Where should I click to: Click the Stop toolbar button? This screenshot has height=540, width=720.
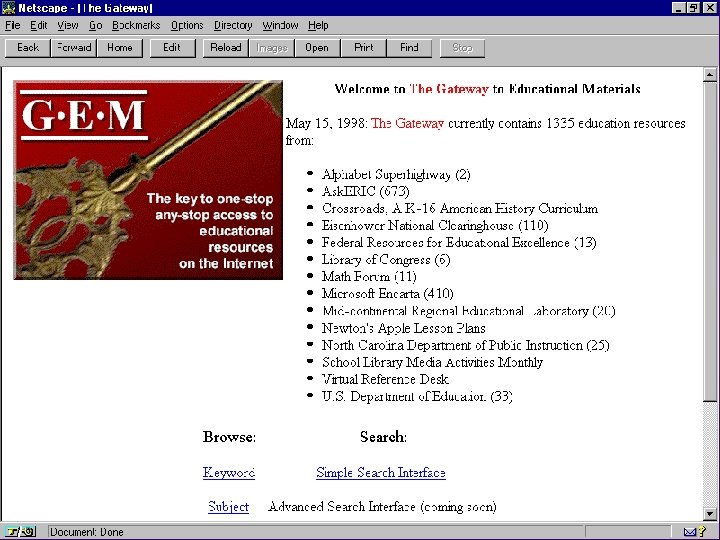click(462, 48)
